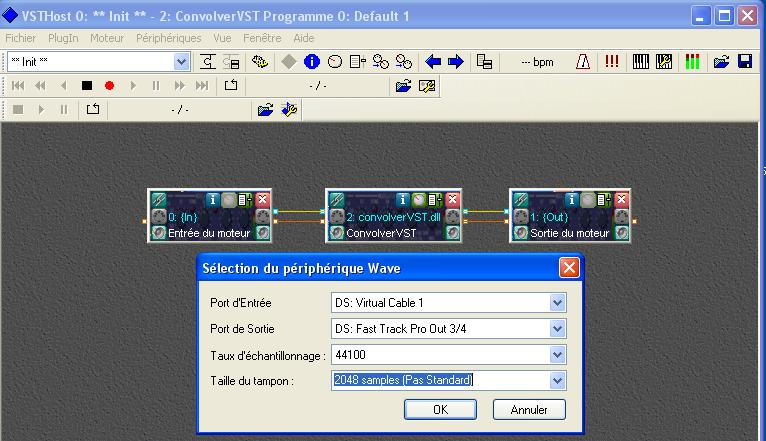Open the Moteur menu

tap(107, 38)
